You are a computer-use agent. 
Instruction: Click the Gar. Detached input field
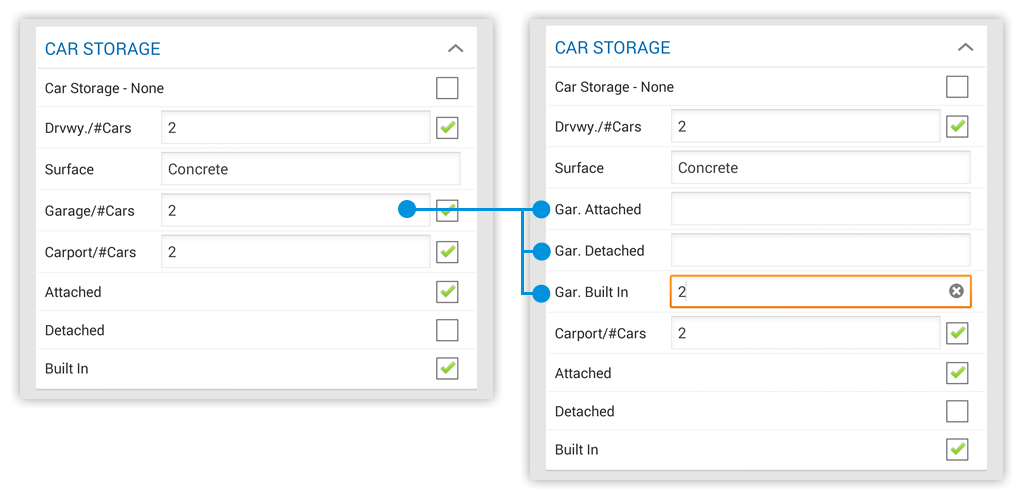(x=820, y=251)
